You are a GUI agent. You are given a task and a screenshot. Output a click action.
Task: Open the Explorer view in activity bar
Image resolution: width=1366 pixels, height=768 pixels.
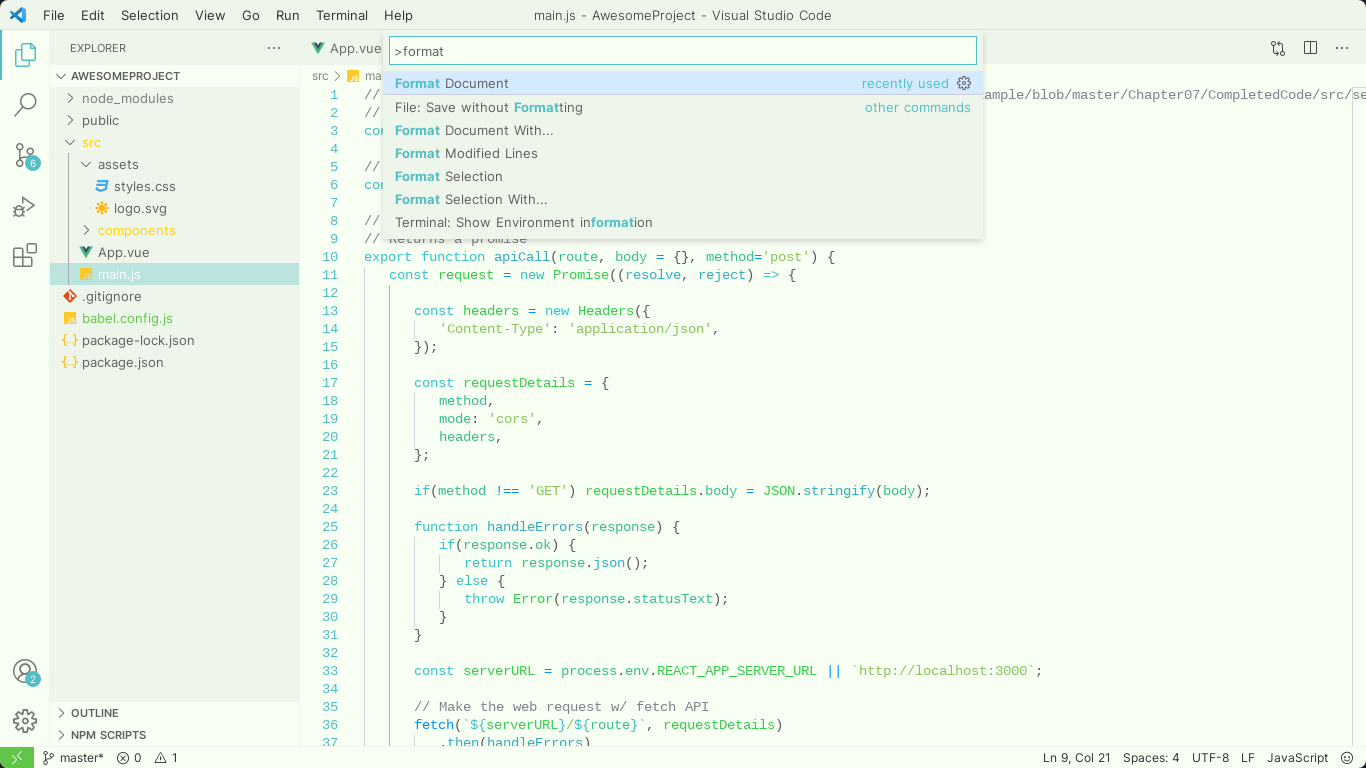pyautogui.click(x=25, y=55)
